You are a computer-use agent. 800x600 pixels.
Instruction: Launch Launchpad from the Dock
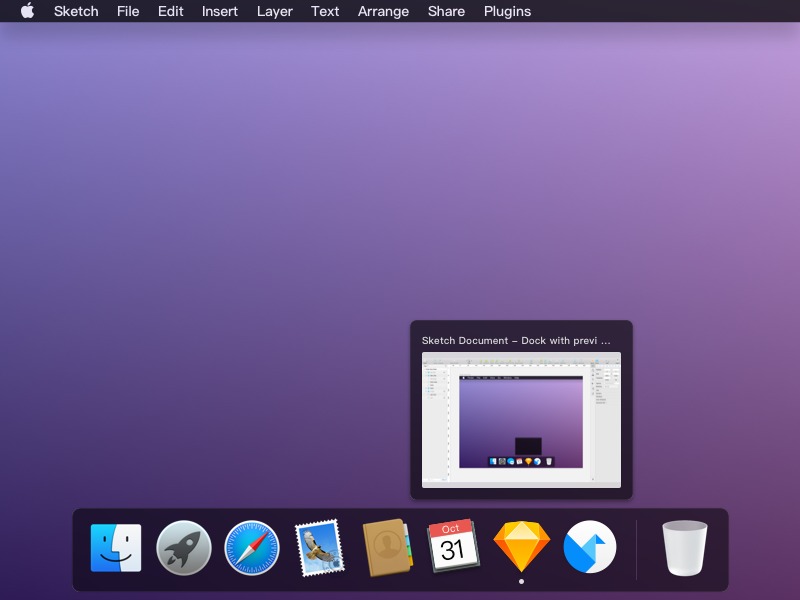(183, 548)
